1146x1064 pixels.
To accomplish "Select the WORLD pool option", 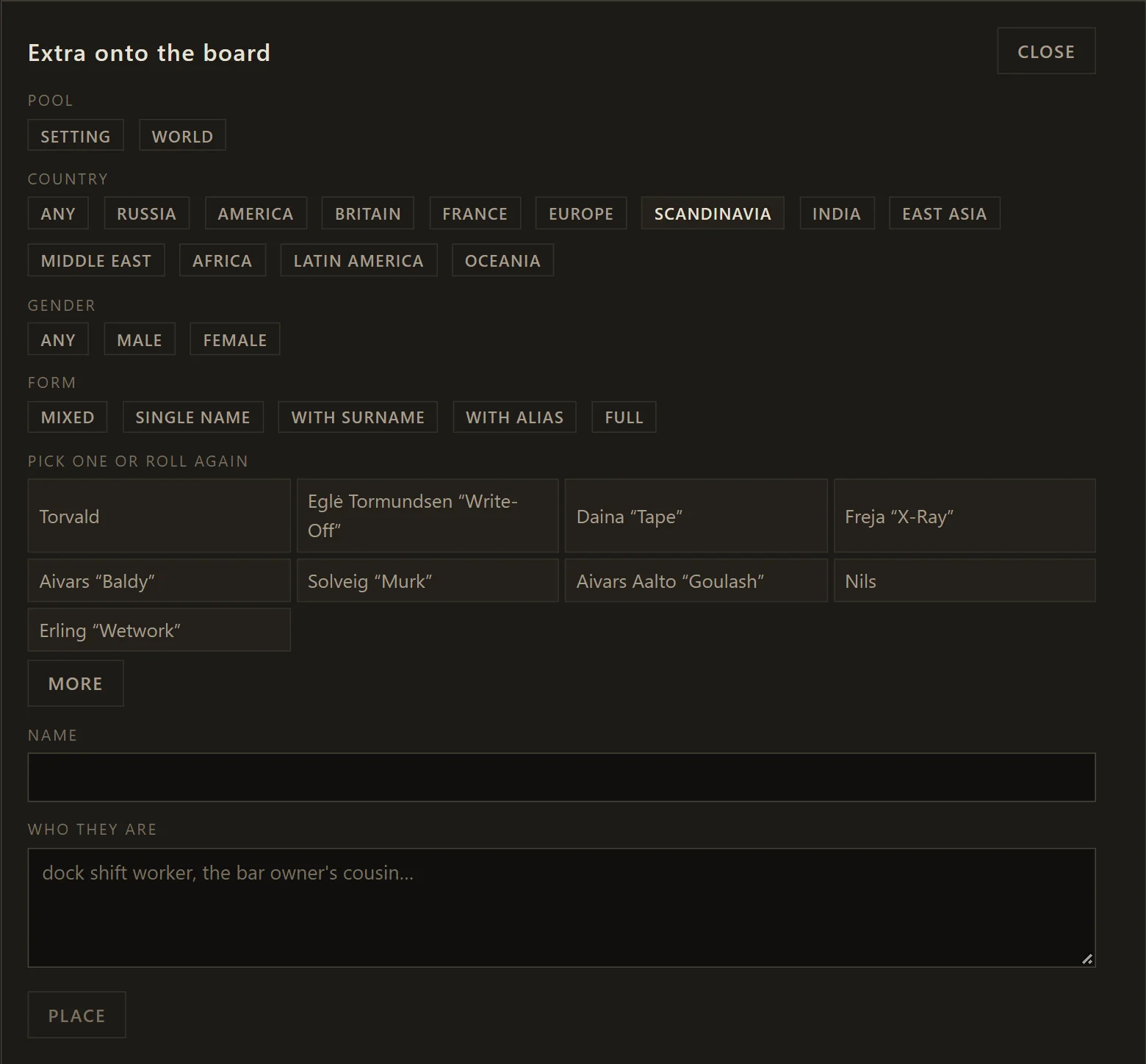I will pos(182,135).
